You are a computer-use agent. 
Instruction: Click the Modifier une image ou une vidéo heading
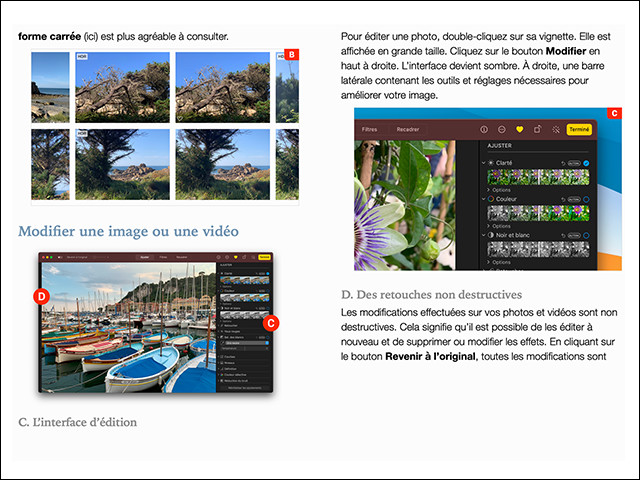128,232
